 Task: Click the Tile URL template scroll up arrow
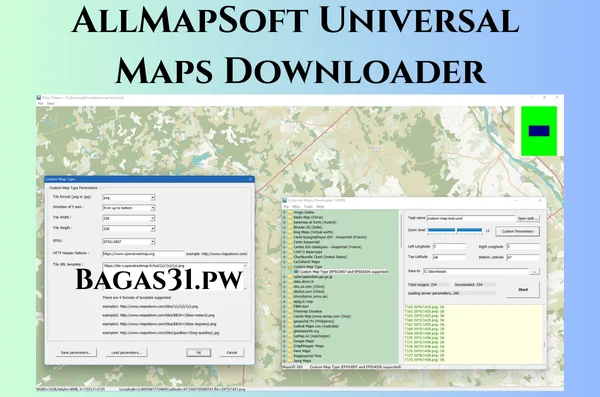245,265
